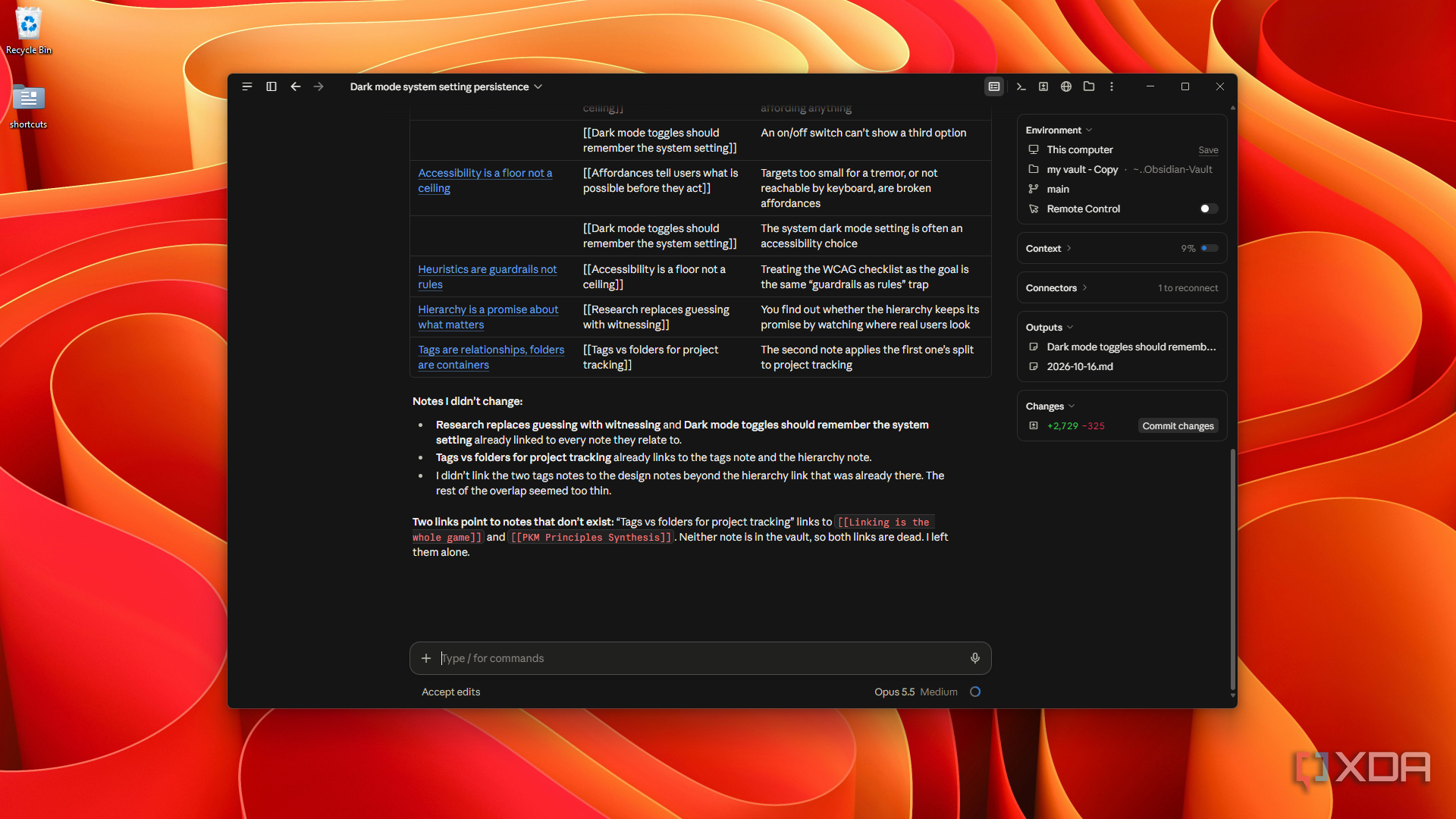Image resolution: width=1456 pixels, height=819 pixels.
Task: Click the plus attachment icon in prompt box
Action: point(426,658)
